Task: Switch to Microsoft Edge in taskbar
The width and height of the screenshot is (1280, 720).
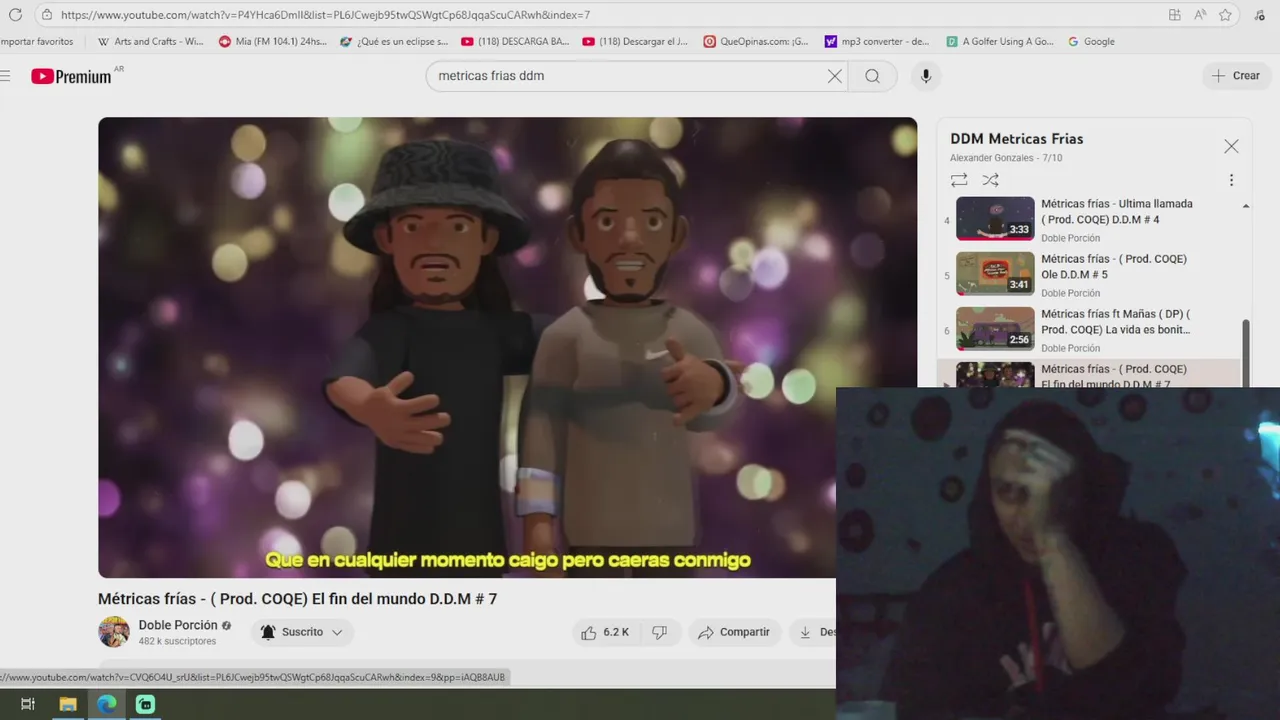Action: (x=107, y=704)
